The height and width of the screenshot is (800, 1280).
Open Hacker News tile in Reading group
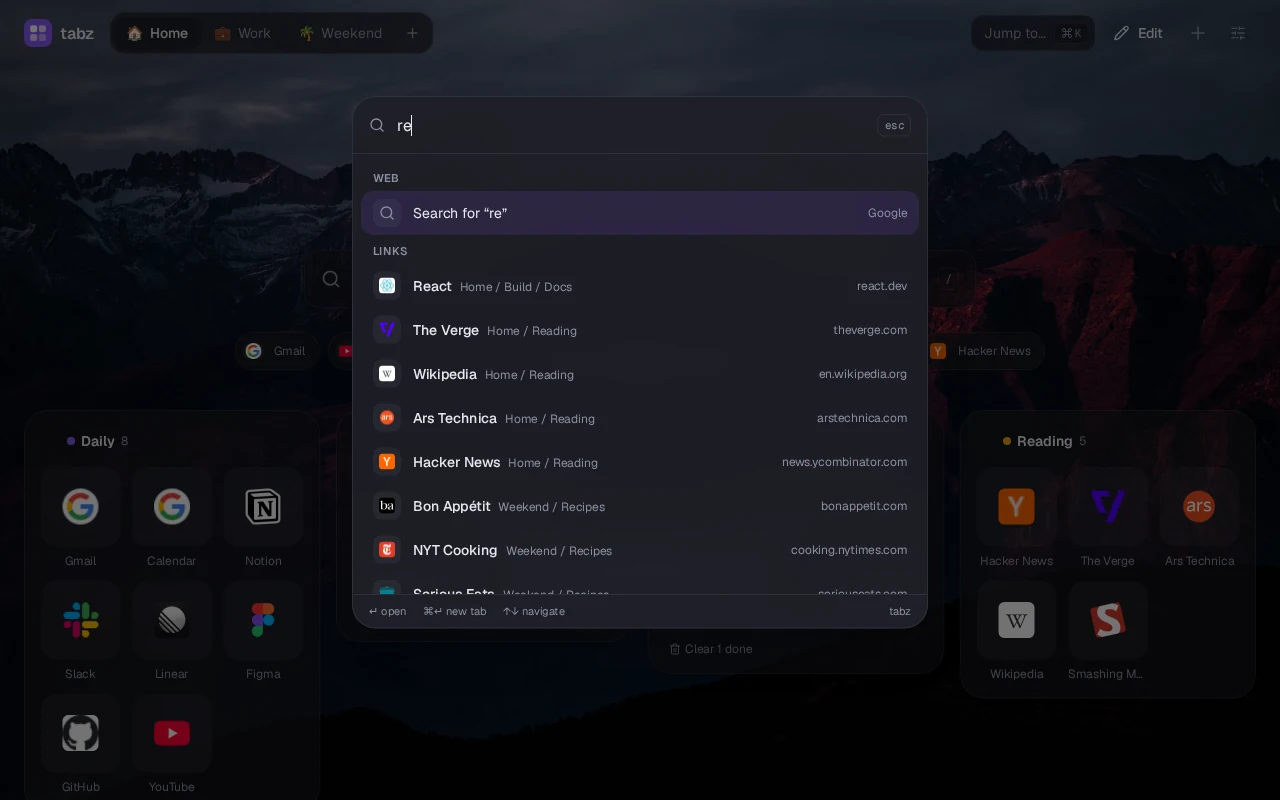1016,519
